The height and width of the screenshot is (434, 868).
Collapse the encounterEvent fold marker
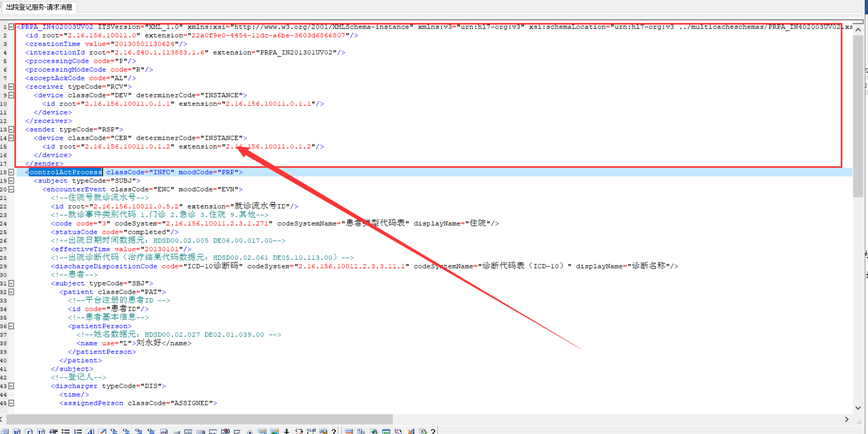(11, 189)
